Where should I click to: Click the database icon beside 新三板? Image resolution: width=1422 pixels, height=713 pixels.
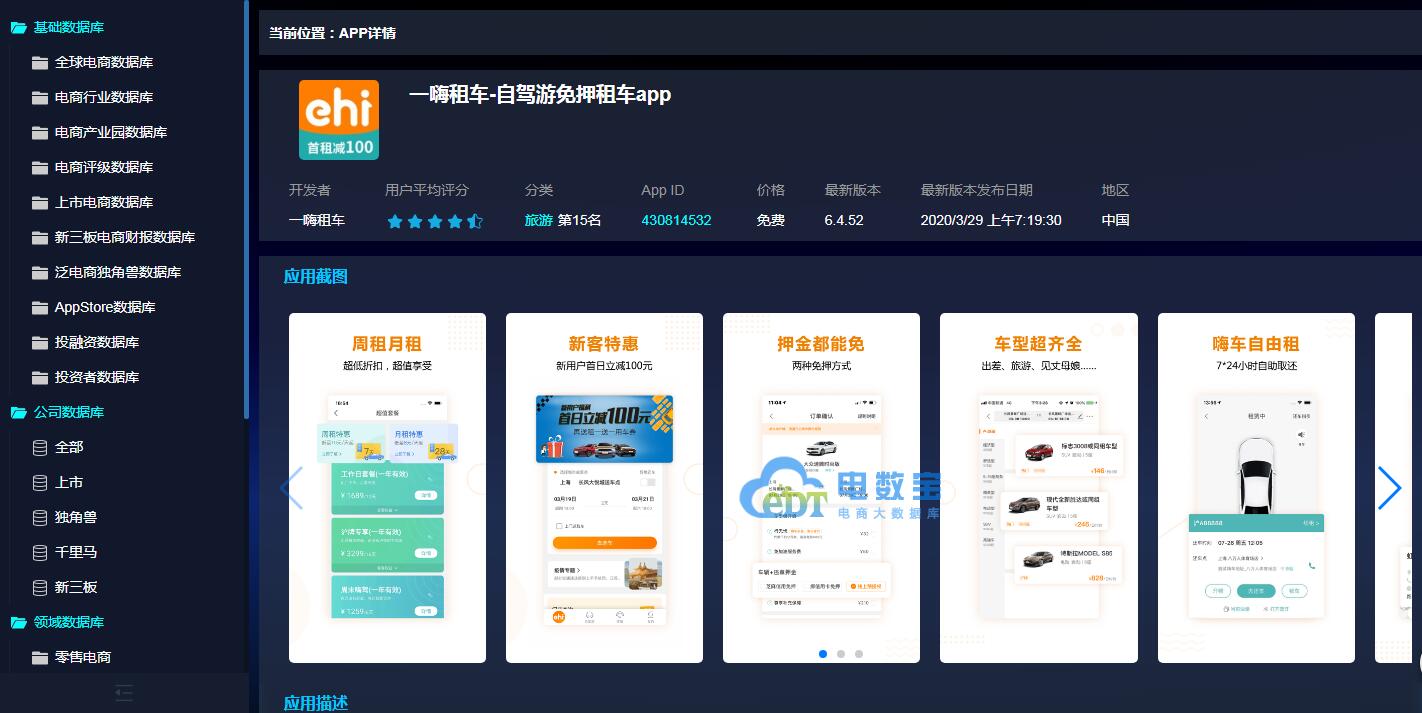tap(40, 588)
